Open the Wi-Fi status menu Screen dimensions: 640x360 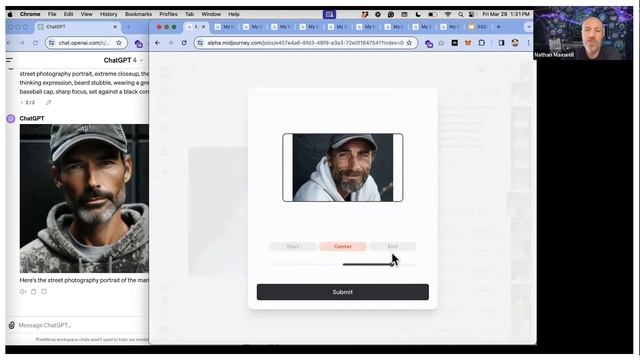[448, 14]
